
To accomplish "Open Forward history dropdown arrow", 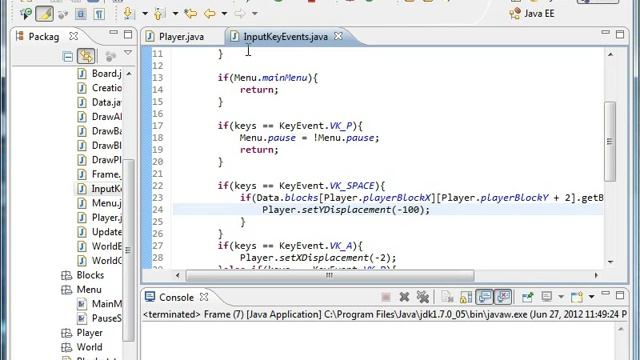I will click(x=255, y=13).
